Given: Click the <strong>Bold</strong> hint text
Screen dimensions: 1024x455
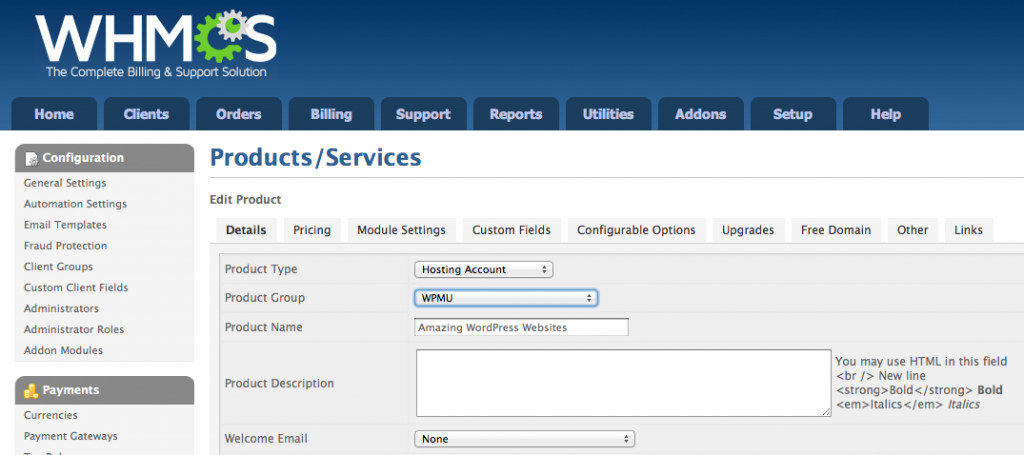Looking at the screenshot, I should point(919,390).
